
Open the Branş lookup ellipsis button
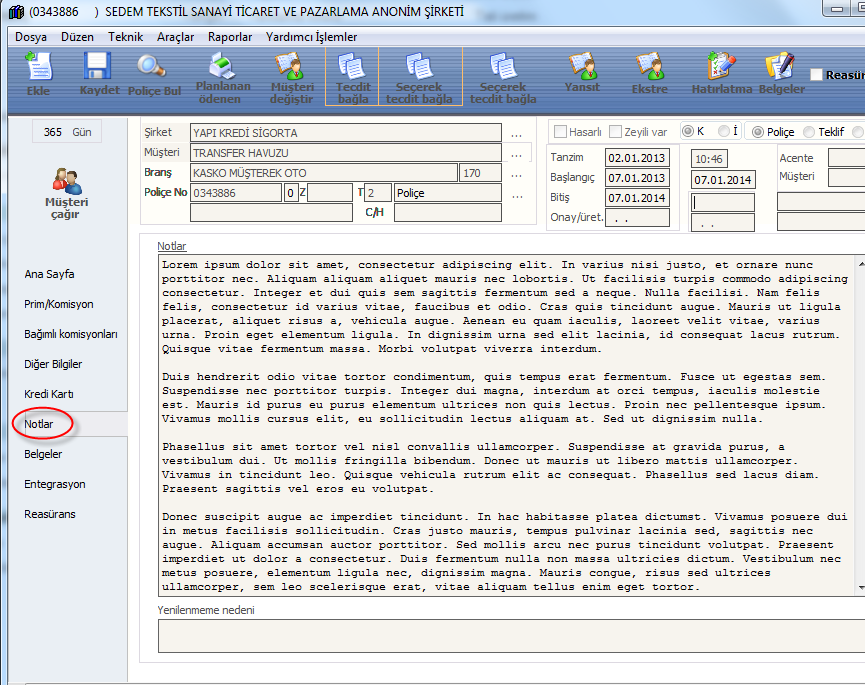coord(516,173)
